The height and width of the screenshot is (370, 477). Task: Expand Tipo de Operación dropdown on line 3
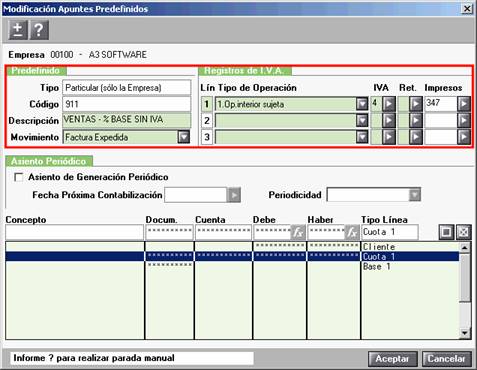click(x=362, y=137)
